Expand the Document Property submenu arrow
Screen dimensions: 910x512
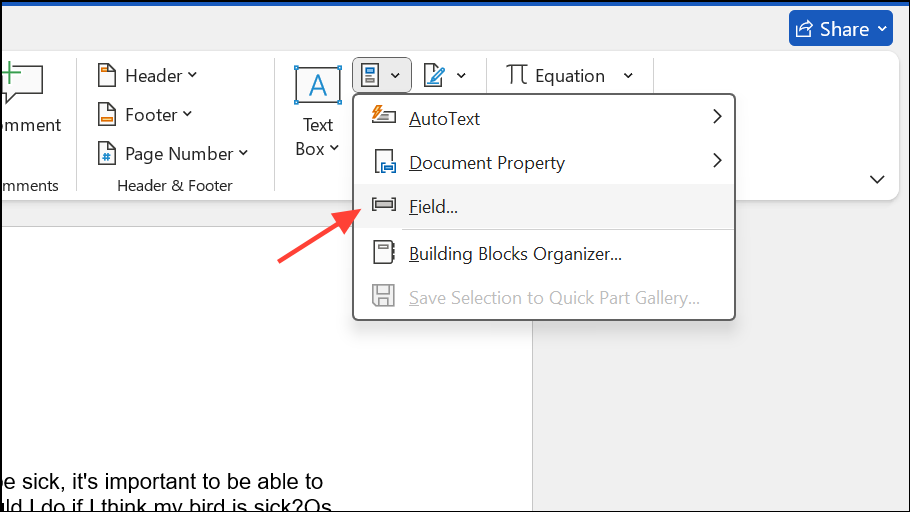click(x=716, y=161)
